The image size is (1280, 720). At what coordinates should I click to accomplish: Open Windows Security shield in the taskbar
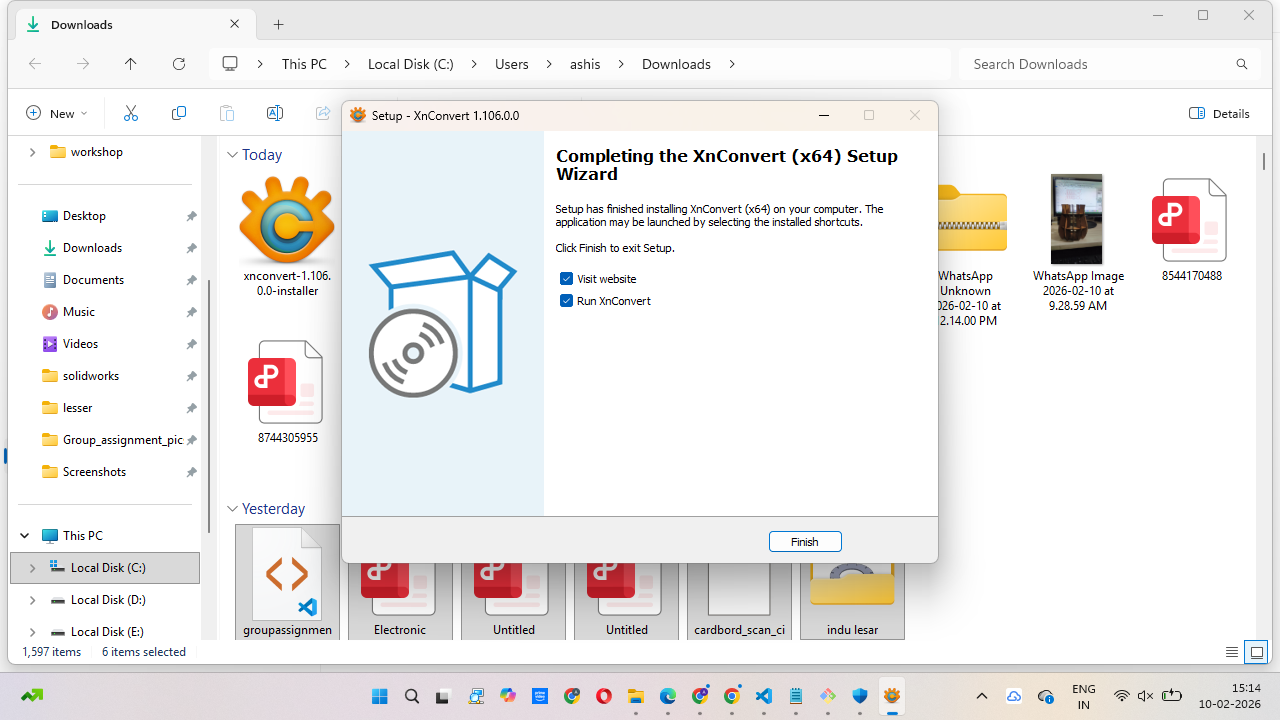(x=860, y=696)
